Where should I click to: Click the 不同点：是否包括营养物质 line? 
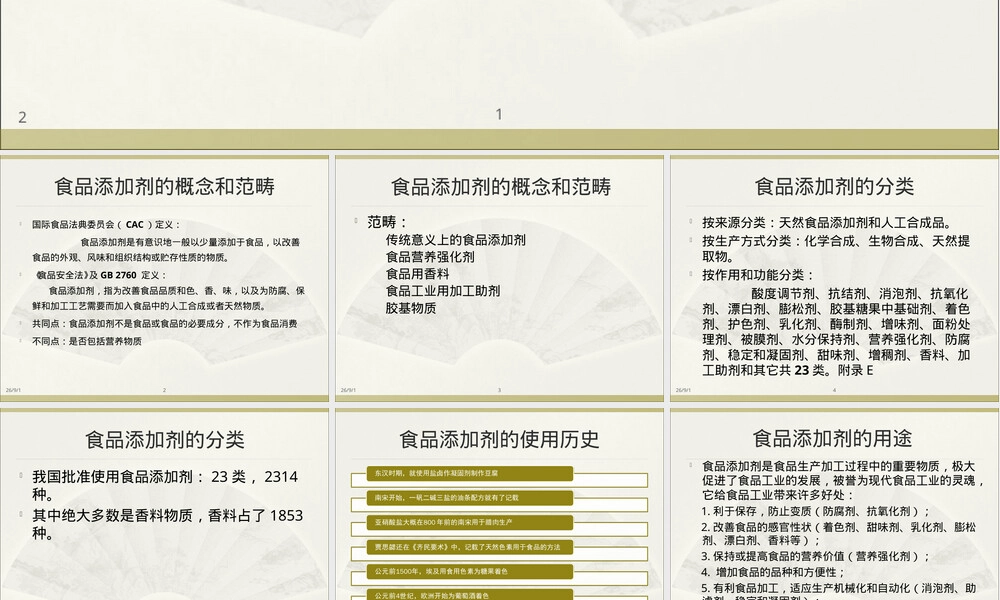click(87, 341)
